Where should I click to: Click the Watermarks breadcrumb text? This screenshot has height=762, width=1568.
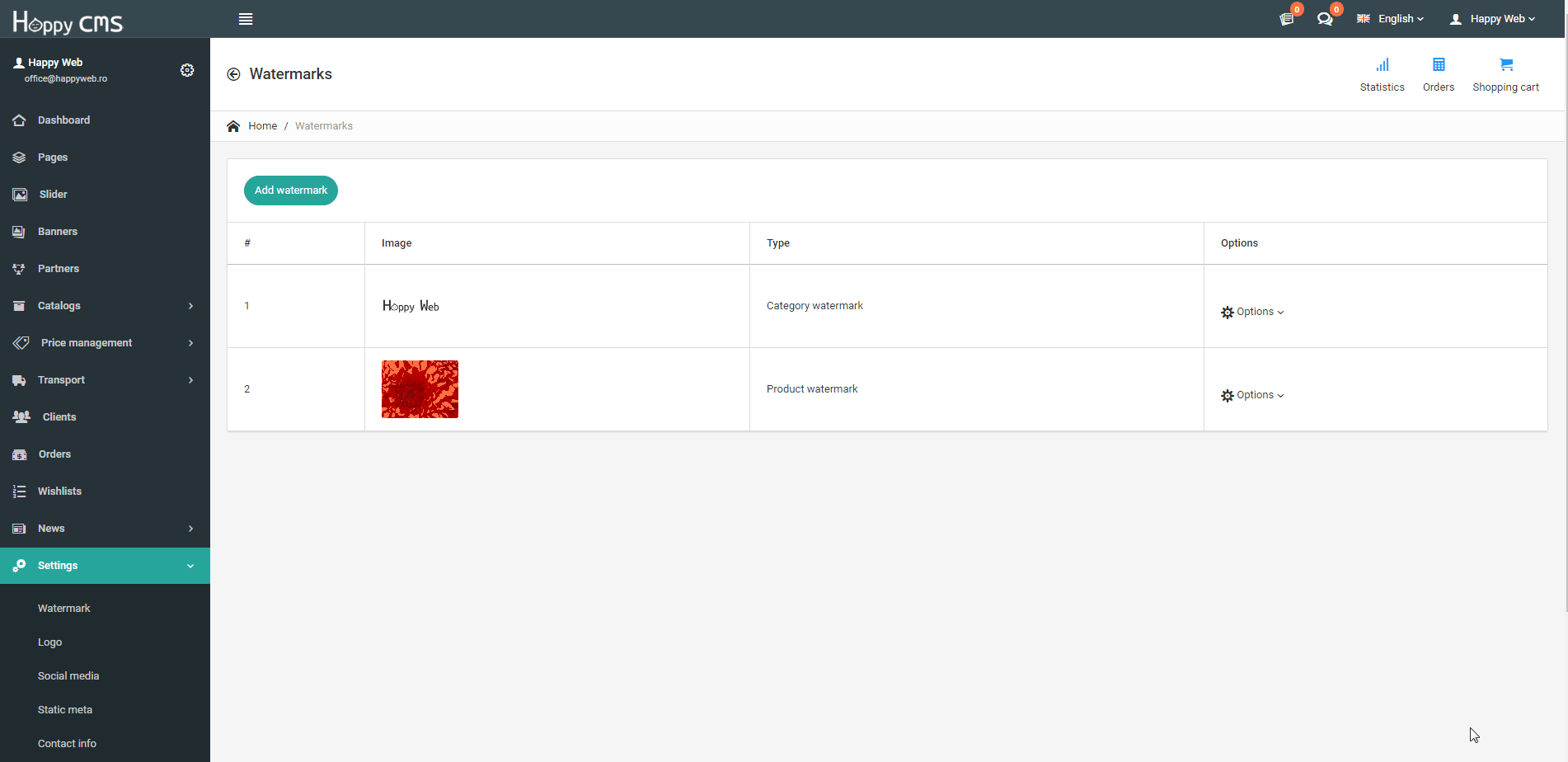click(324, 126)
